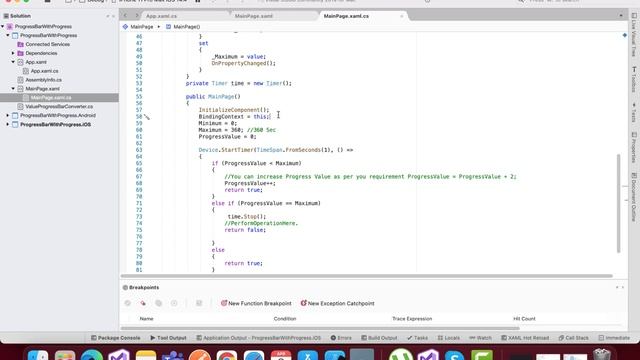Navigate forward with the editor's right arrow

pos(137,16)
